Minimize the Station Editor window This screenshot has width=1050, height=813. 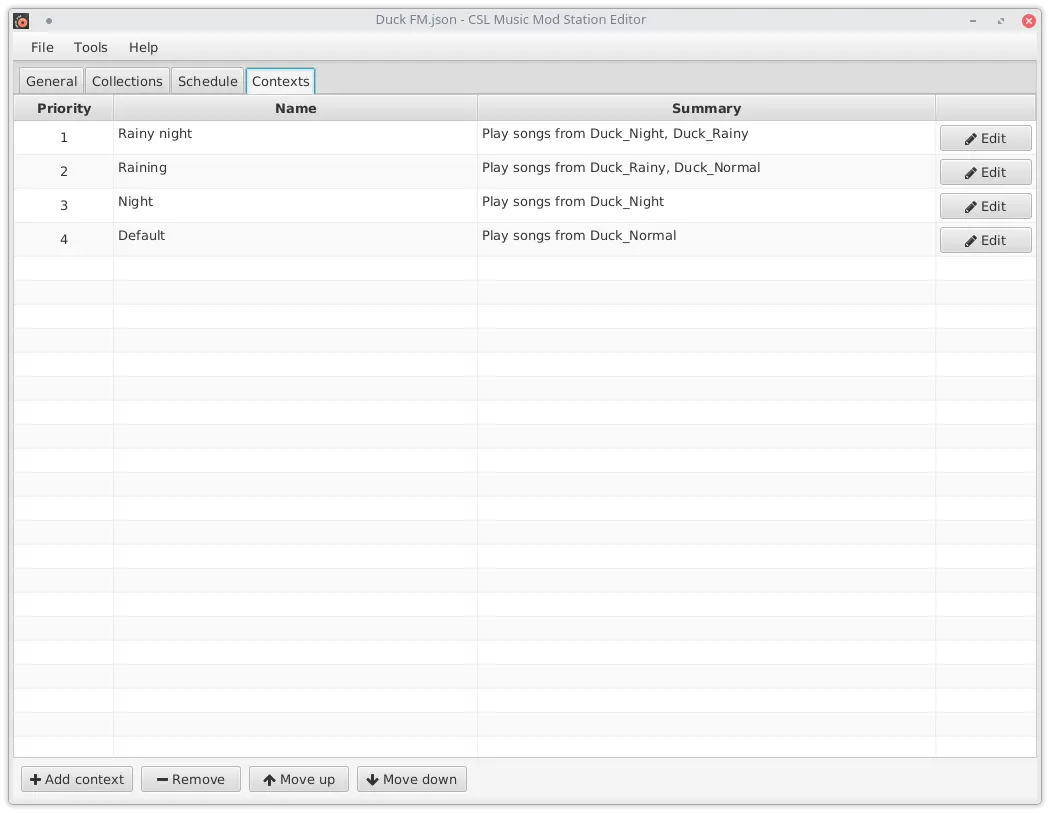[972, 21]
